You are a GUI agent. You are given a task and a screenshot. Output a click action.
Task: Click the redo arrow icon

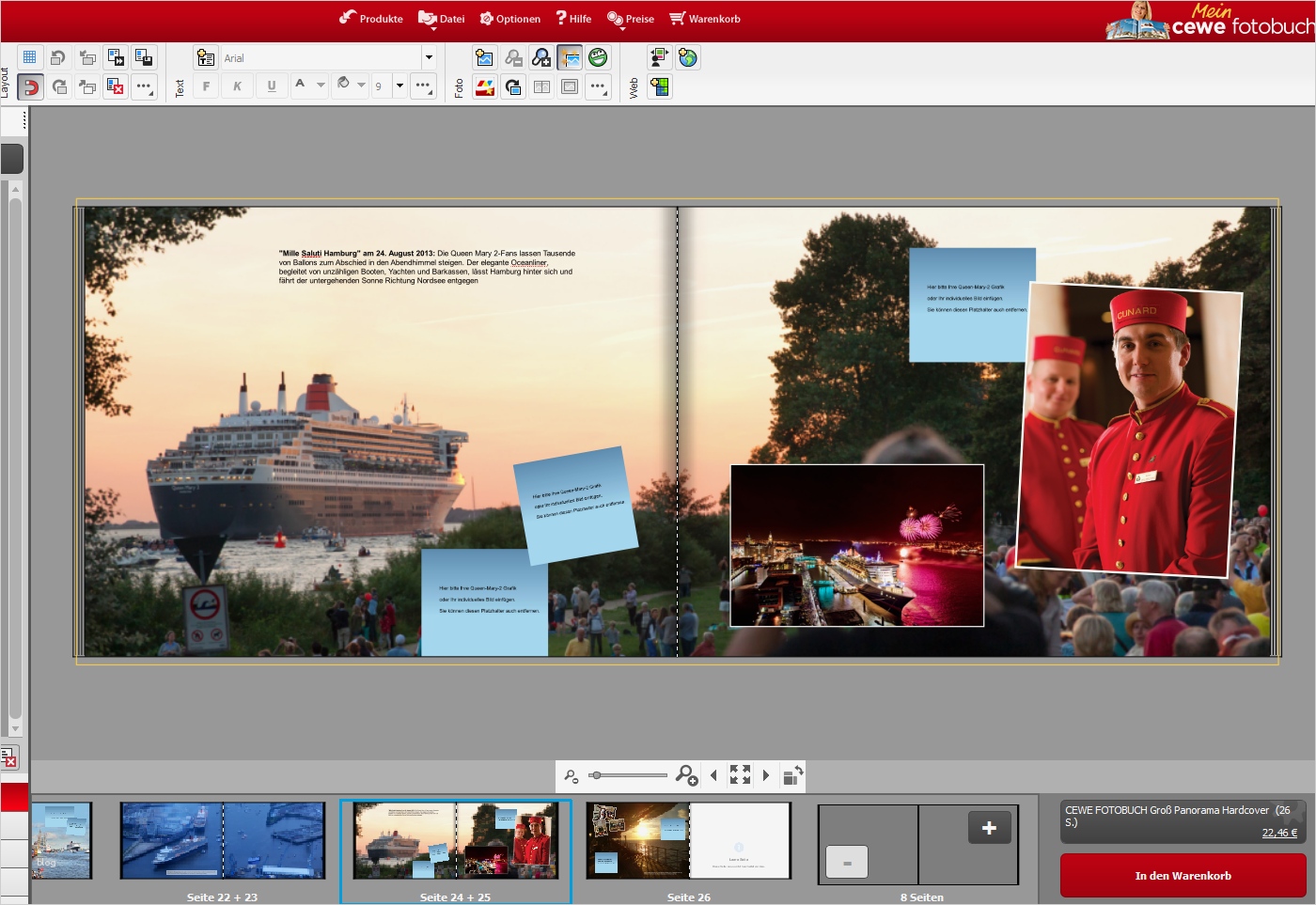click(58, 87)
